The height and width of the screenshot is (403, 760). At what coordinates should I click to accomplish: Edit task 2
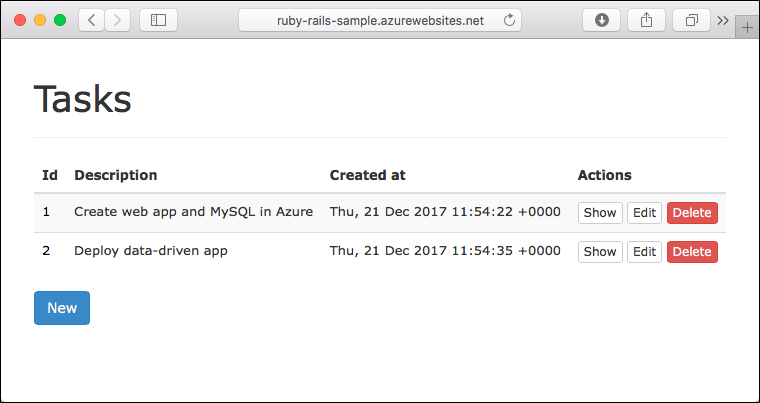(x=645, y=252)
